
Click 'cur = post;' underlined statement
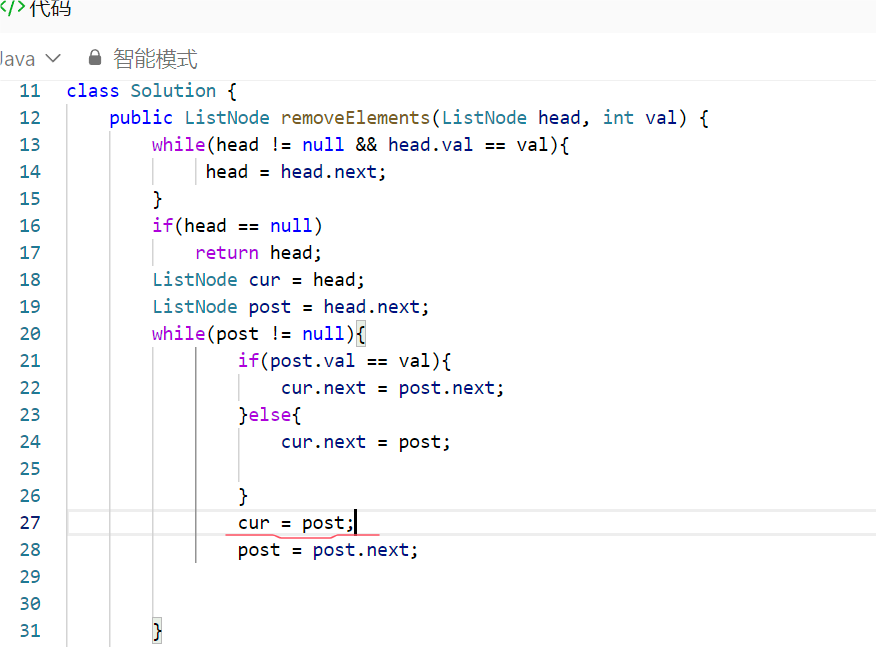pyautogui.click(x=296, y=523)
